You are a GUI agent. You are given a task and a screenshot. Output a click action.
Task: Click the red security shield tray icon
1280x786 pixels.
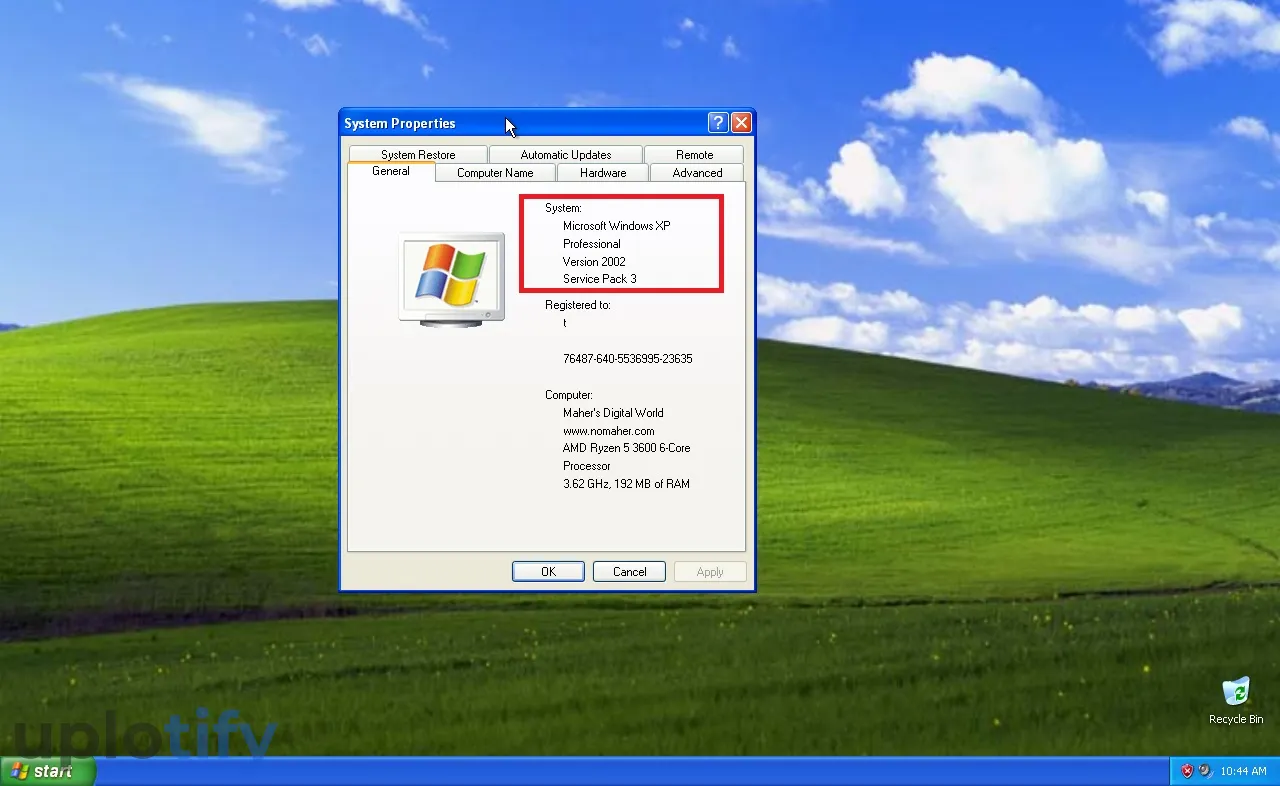tap(1187, 771)
